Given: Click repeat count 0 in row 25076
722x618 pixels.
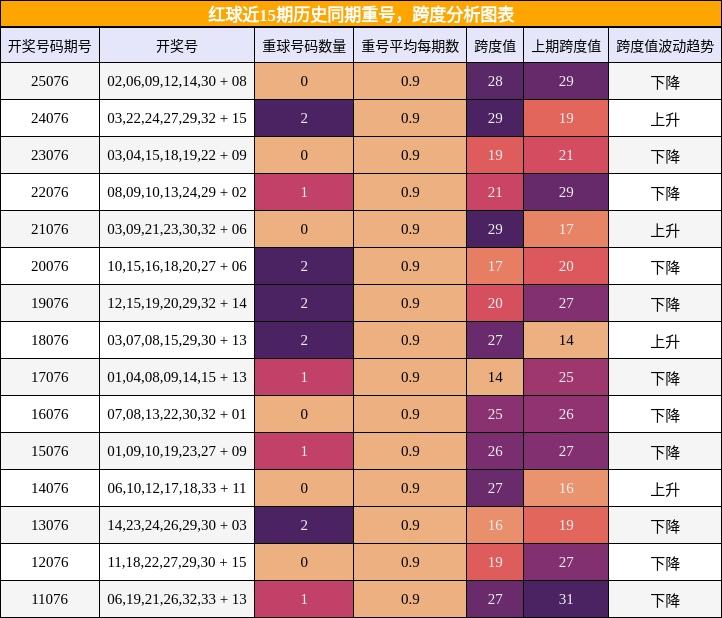Looking at the screenshot, I should [304, 81].
